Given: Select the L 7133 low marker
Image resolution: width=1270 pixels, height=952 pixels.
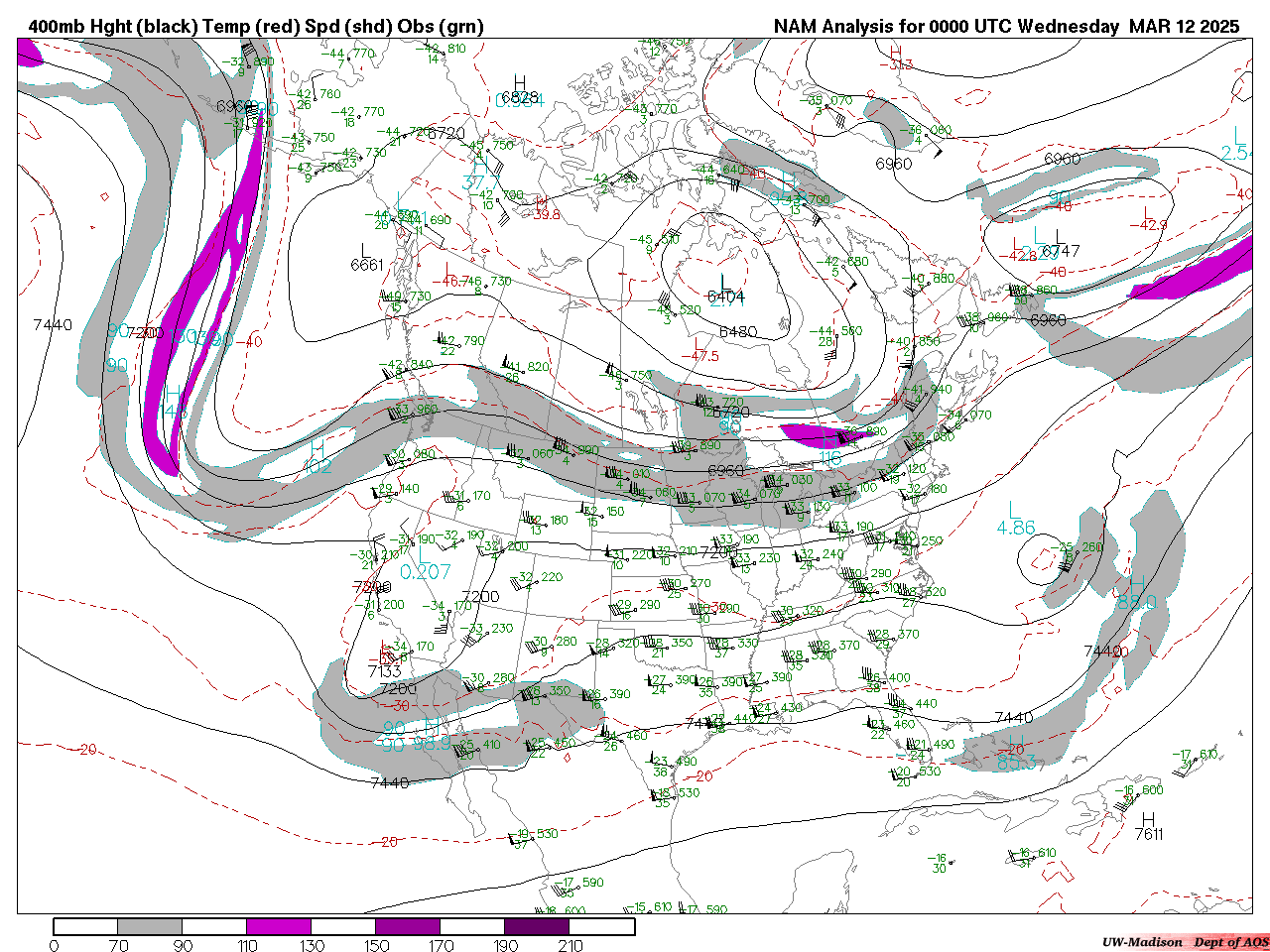Looking at the screenshot, I should coord(384,663).
